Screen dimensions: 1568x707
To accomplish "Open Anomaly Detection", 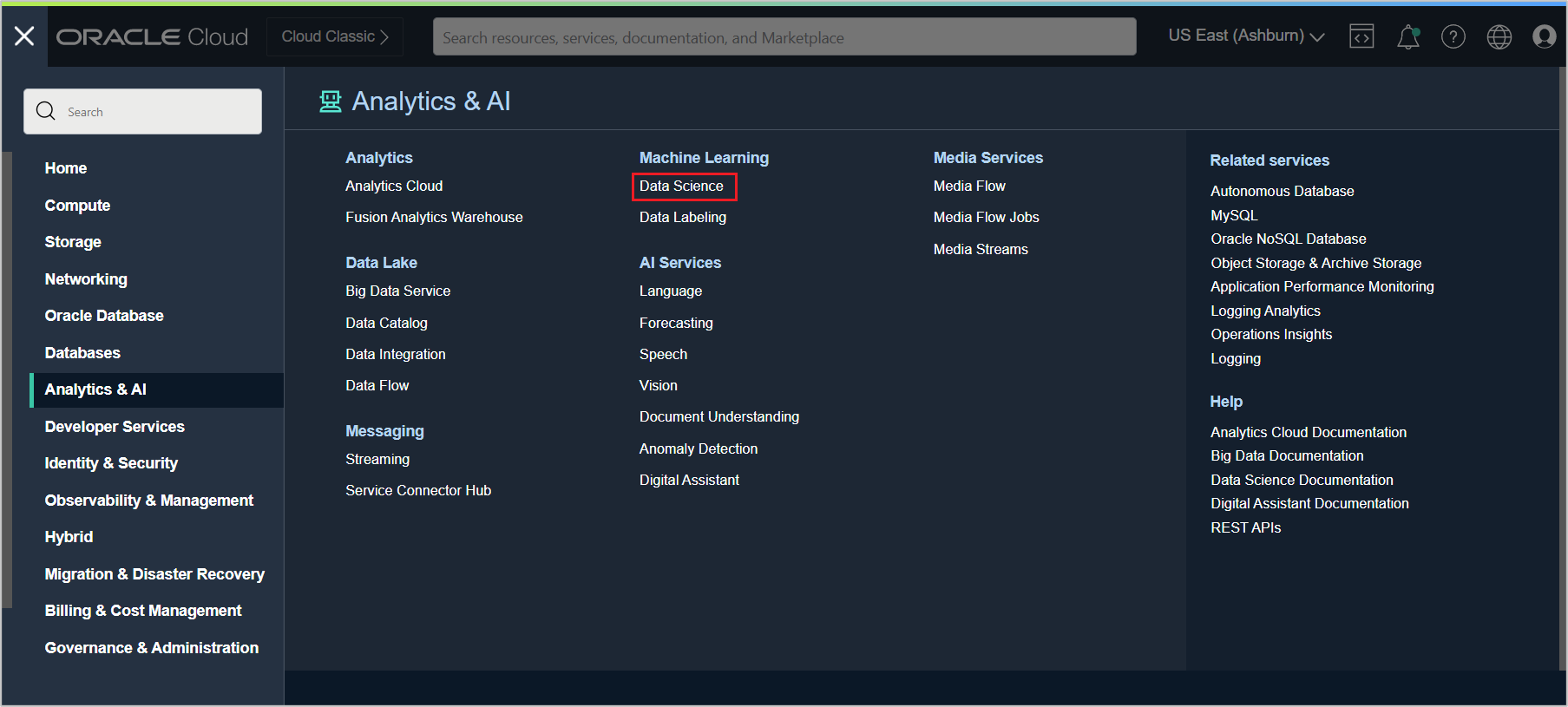I will click(699, 448).
